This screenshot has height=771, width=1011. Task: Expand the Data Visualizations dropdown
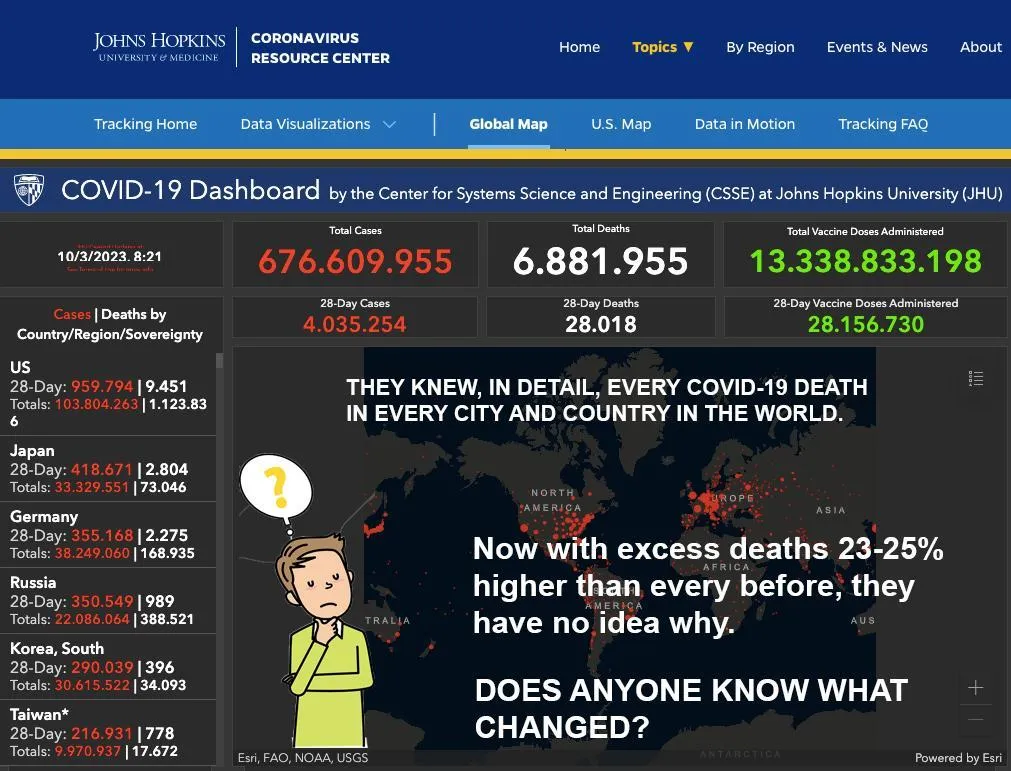[318, 124]
